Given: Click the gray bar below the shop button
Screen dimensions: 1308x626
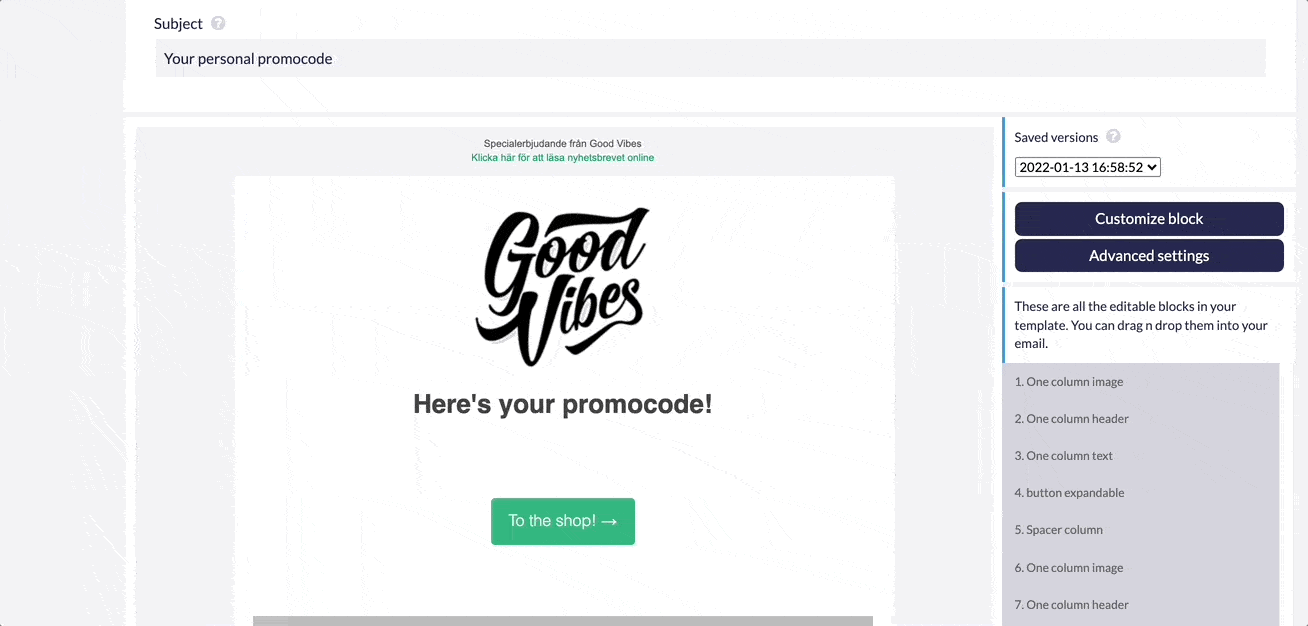Looking at the screenshot, I should click(562, 620).
